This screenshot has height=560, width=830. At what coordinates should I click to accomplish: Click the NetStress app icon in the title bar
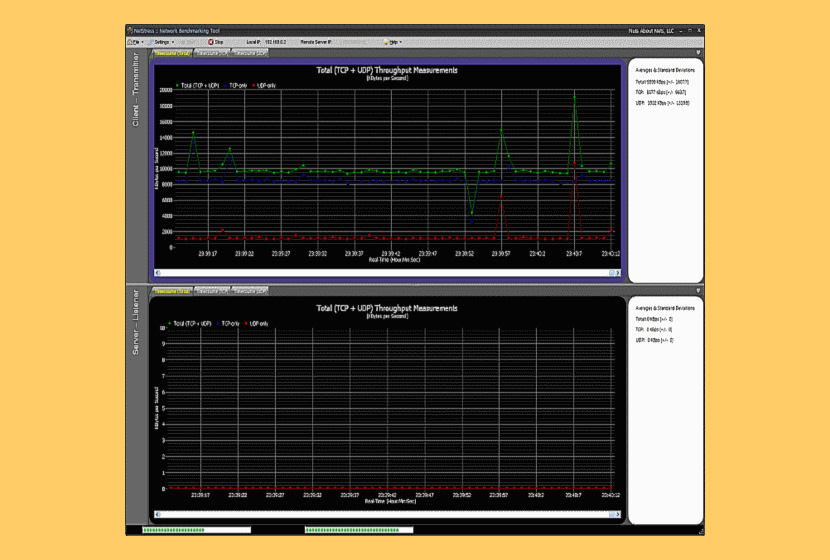pyautogui.click(x=130, y=31)
